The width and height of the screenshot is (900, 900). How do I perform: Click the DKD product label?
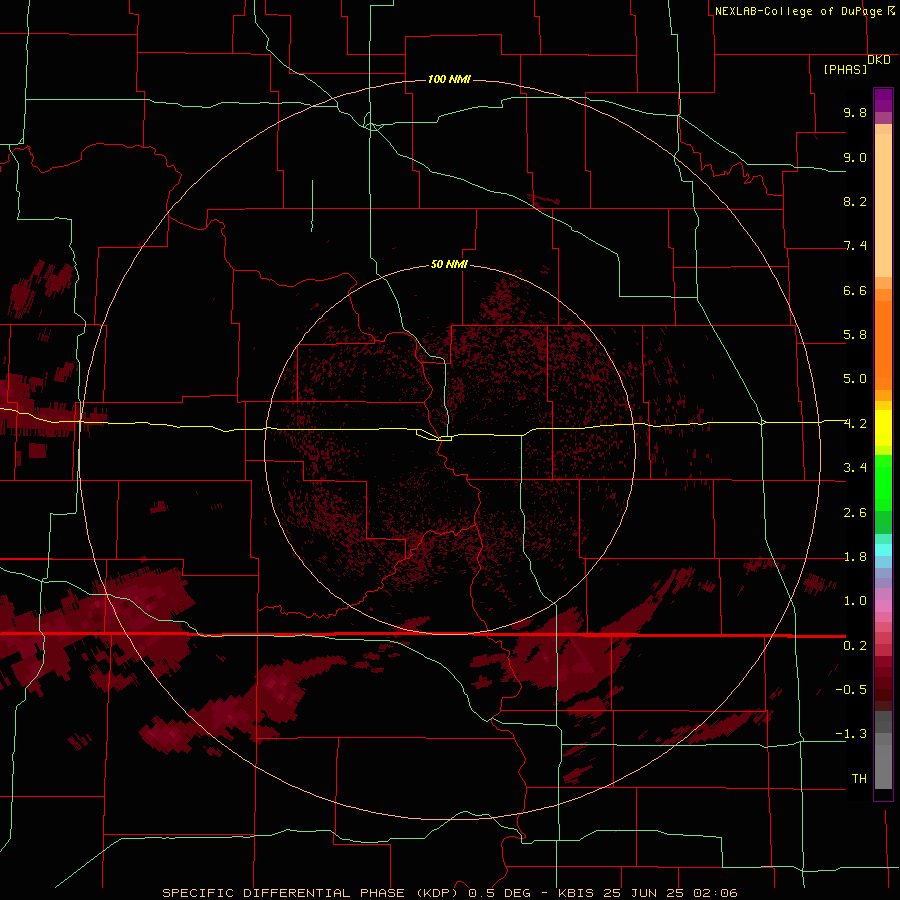(x=879, y=60)
